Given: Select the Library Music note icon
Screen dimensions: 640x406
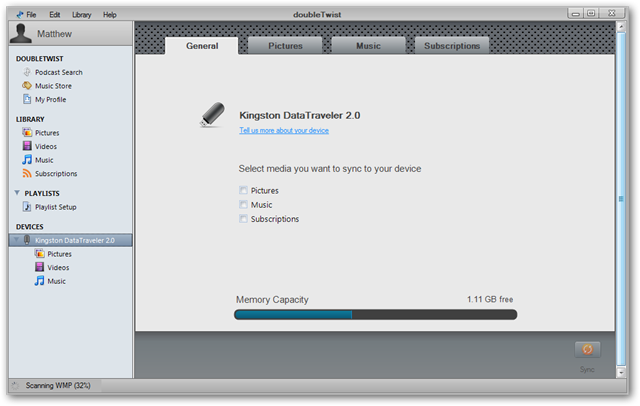Looking at the screenshot, I should (x=27, y=160).
